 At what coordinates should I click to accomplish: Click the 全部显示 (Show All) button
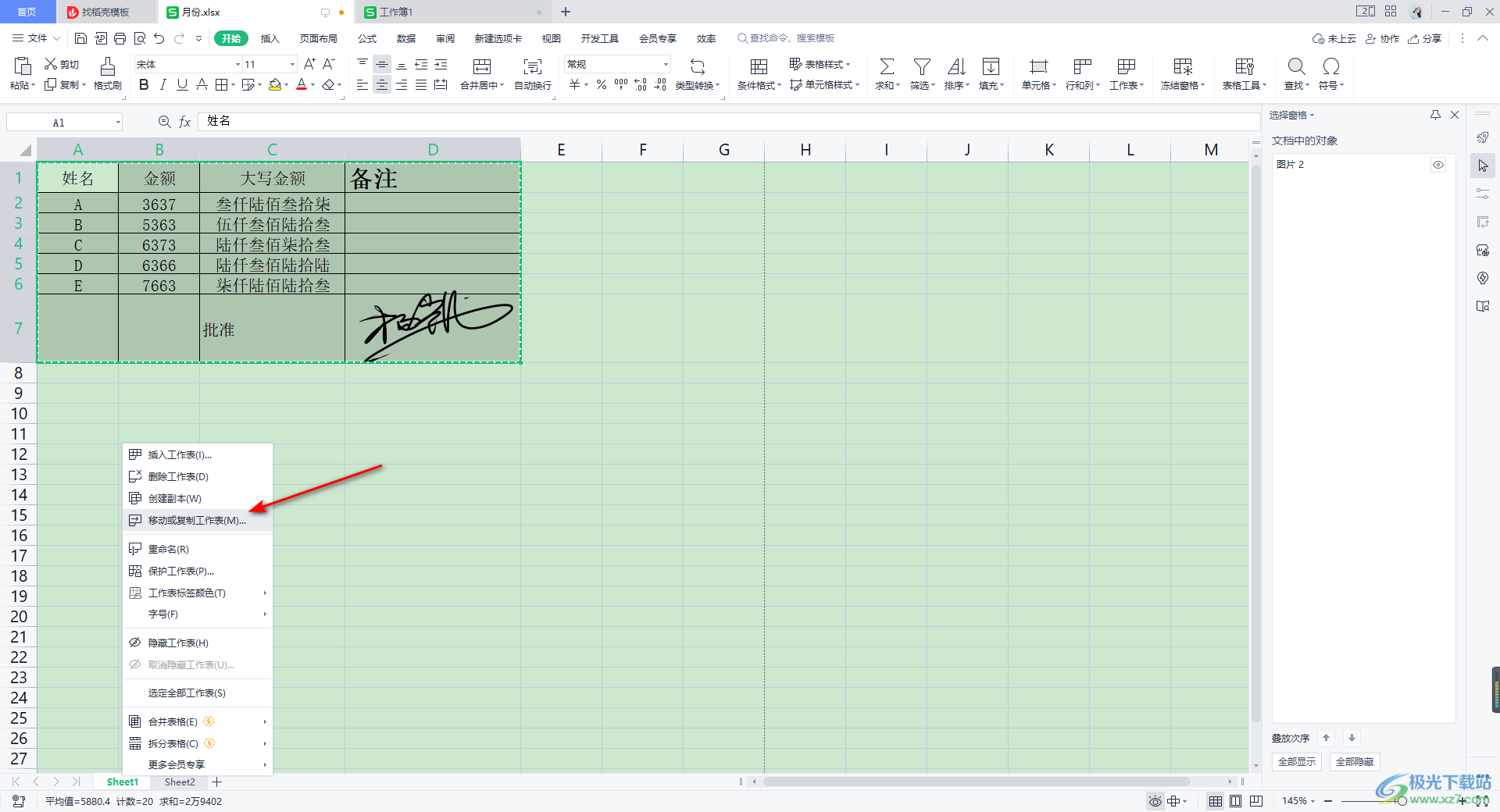point(1296,761)
